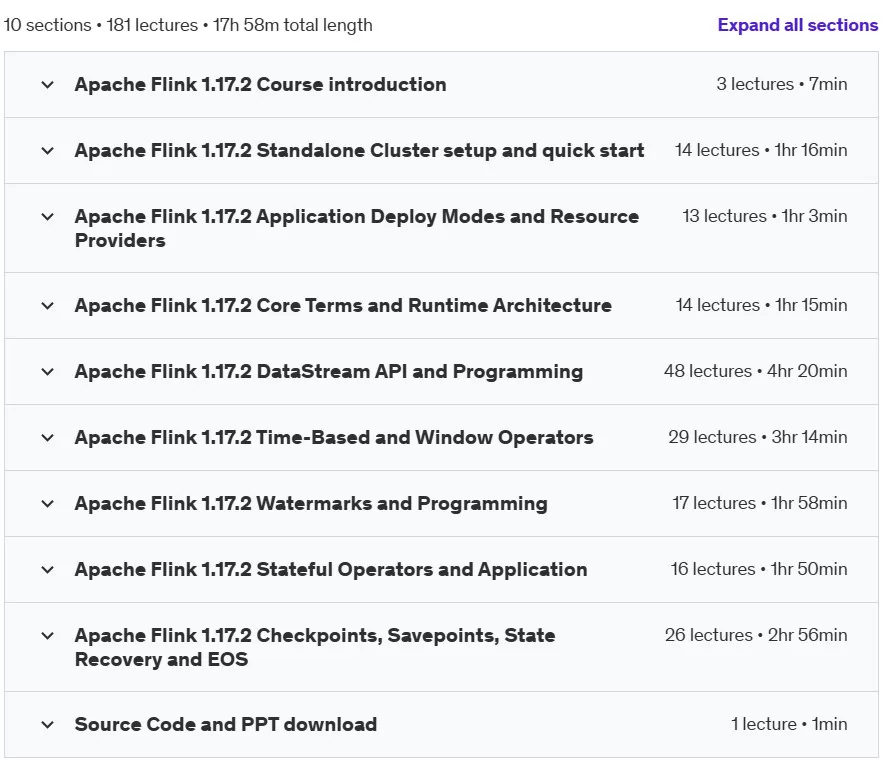The width and height of the screenshot is (883, 763).
Task: Expand Time-Based and Window Operators chevron
Action: 48,438
